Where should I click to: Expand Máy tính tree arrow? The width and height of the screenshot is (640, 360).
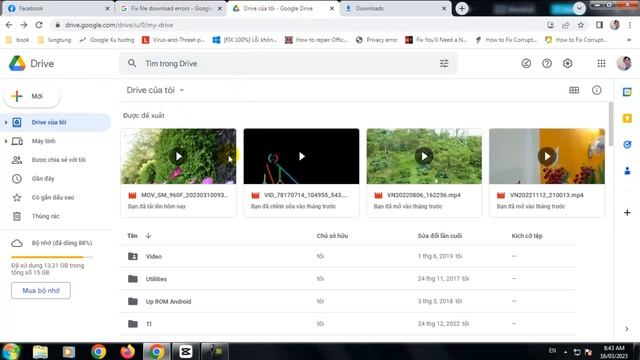point(6,141)
